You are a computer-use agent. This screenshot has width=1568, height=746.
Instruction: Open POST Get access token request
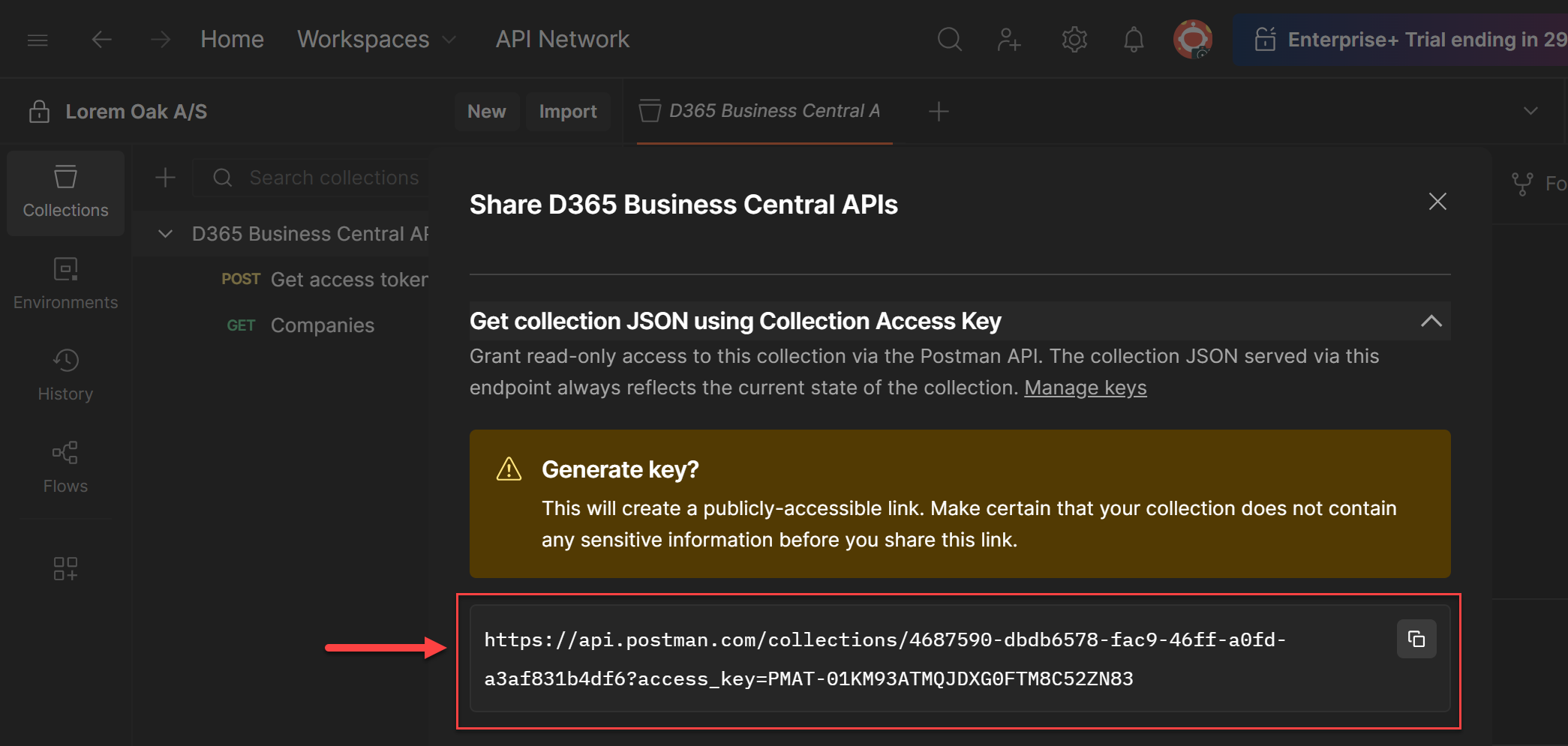324,280
